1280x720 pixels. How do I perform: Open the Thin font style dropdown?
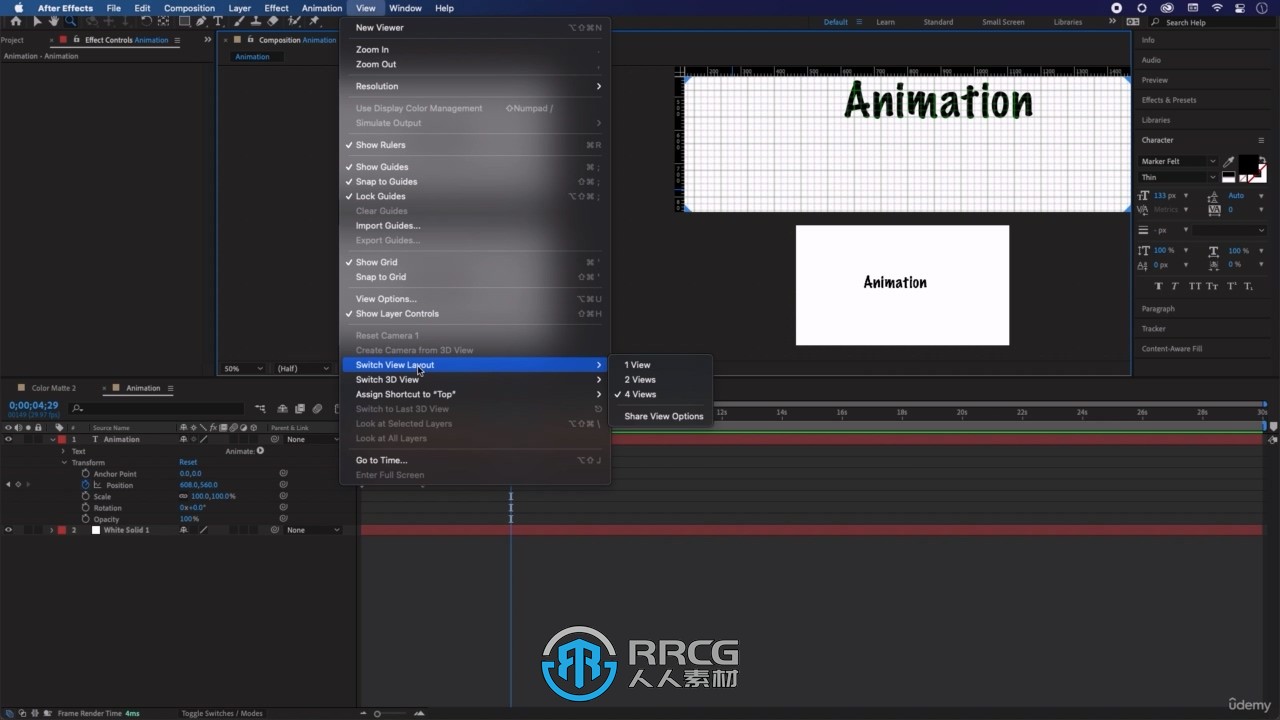tap(1178, 177)
